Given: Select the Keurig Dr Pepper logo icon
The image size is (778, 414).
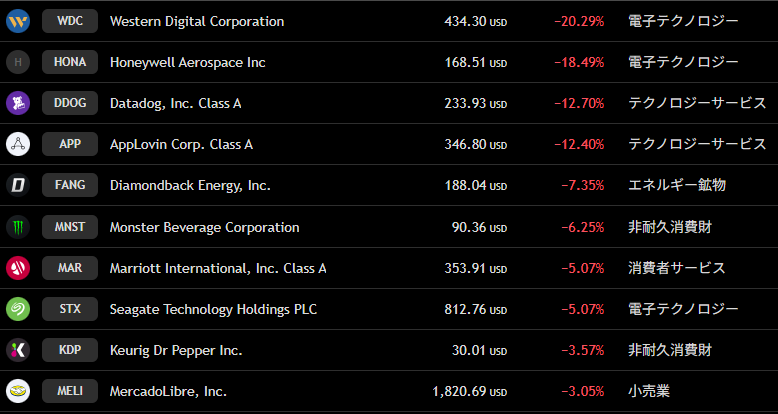Looking at the screenshot, I should pos(18,350).
